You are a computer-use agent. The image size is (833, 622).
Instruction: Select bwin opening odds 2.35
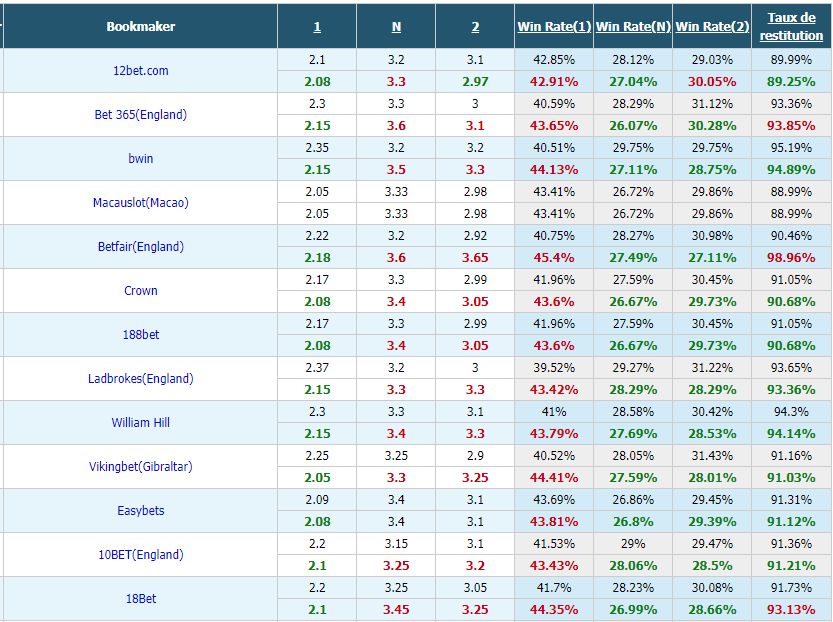point(317,148)
